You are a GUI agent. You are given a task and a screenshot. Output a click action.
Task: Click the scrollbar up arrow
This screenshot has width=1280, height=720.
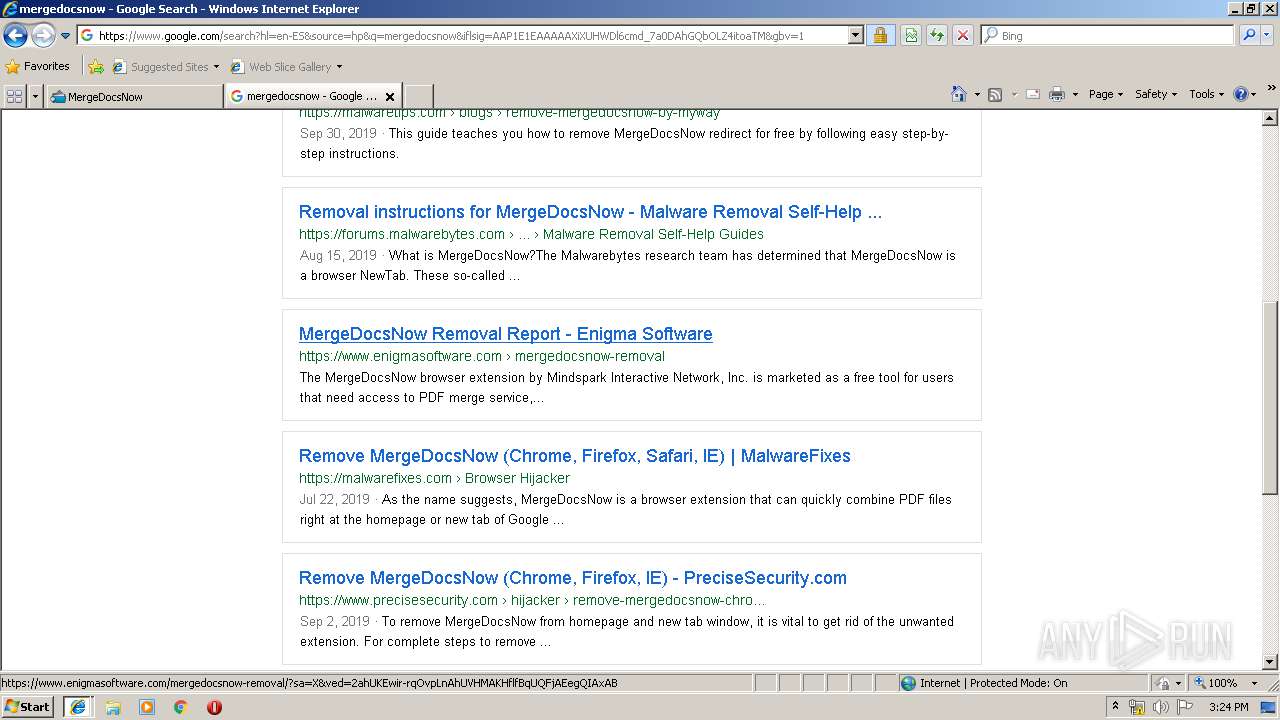click(1270, 118)
